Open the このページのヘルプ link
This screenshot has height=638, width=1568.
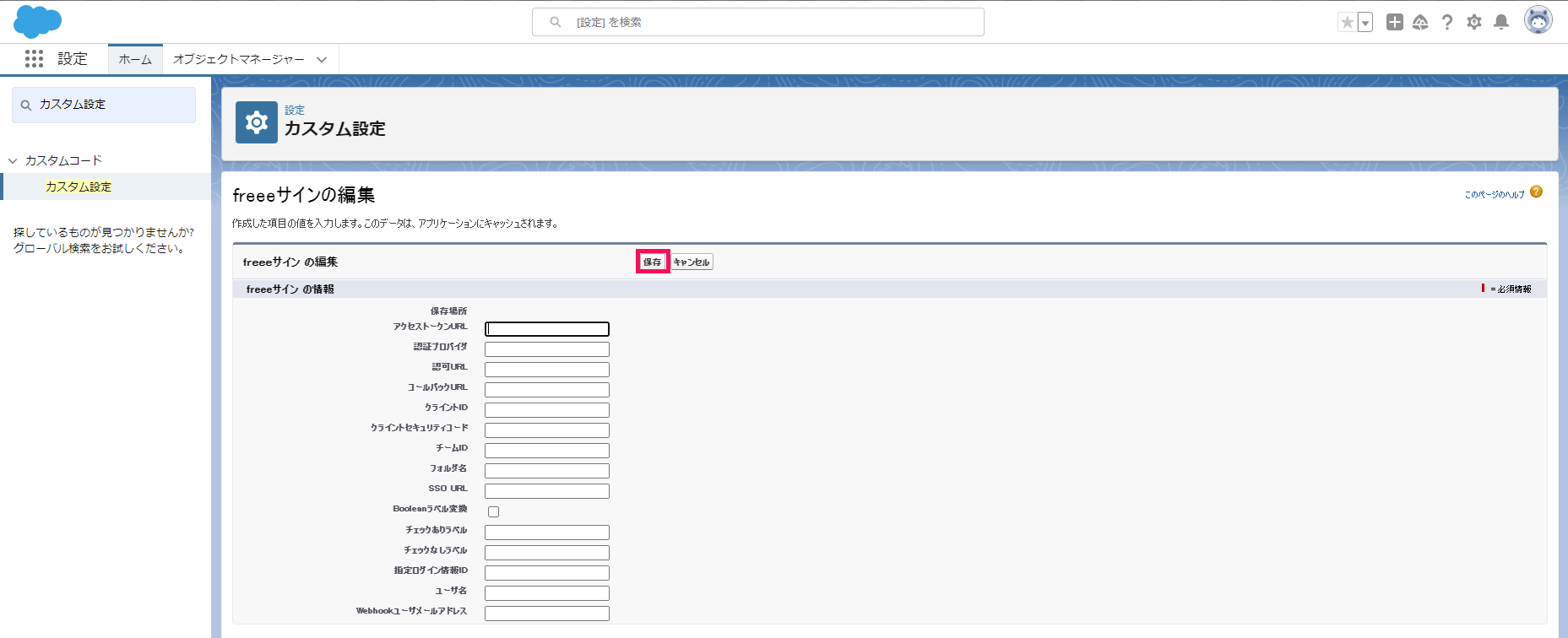coord(1495,194)
